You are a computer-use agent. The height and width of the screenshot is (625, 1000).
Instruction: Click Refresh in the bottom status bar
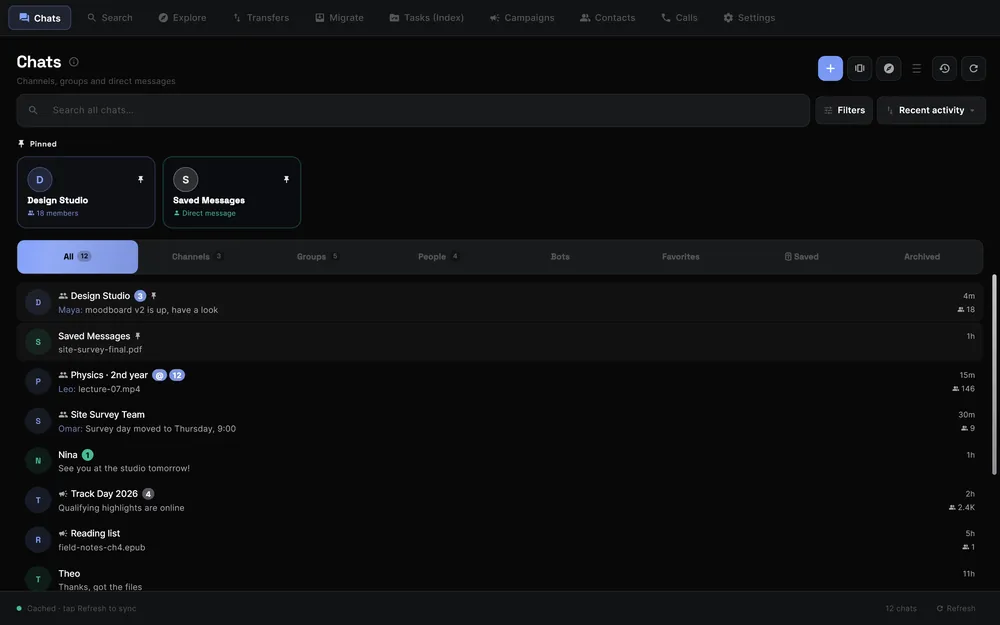(955, 608)
